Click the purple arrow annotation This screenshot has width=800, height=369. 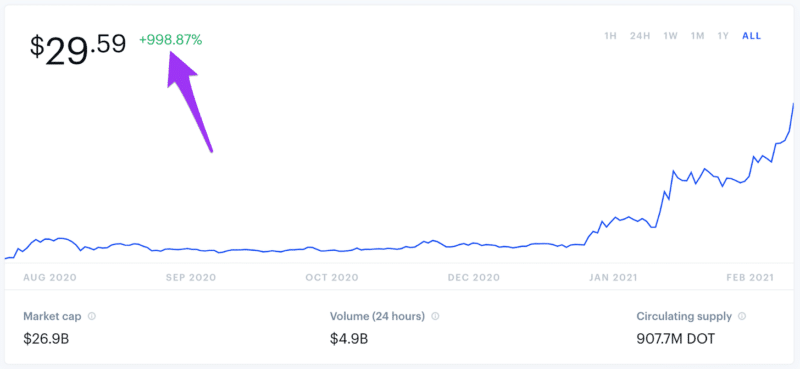188,100
